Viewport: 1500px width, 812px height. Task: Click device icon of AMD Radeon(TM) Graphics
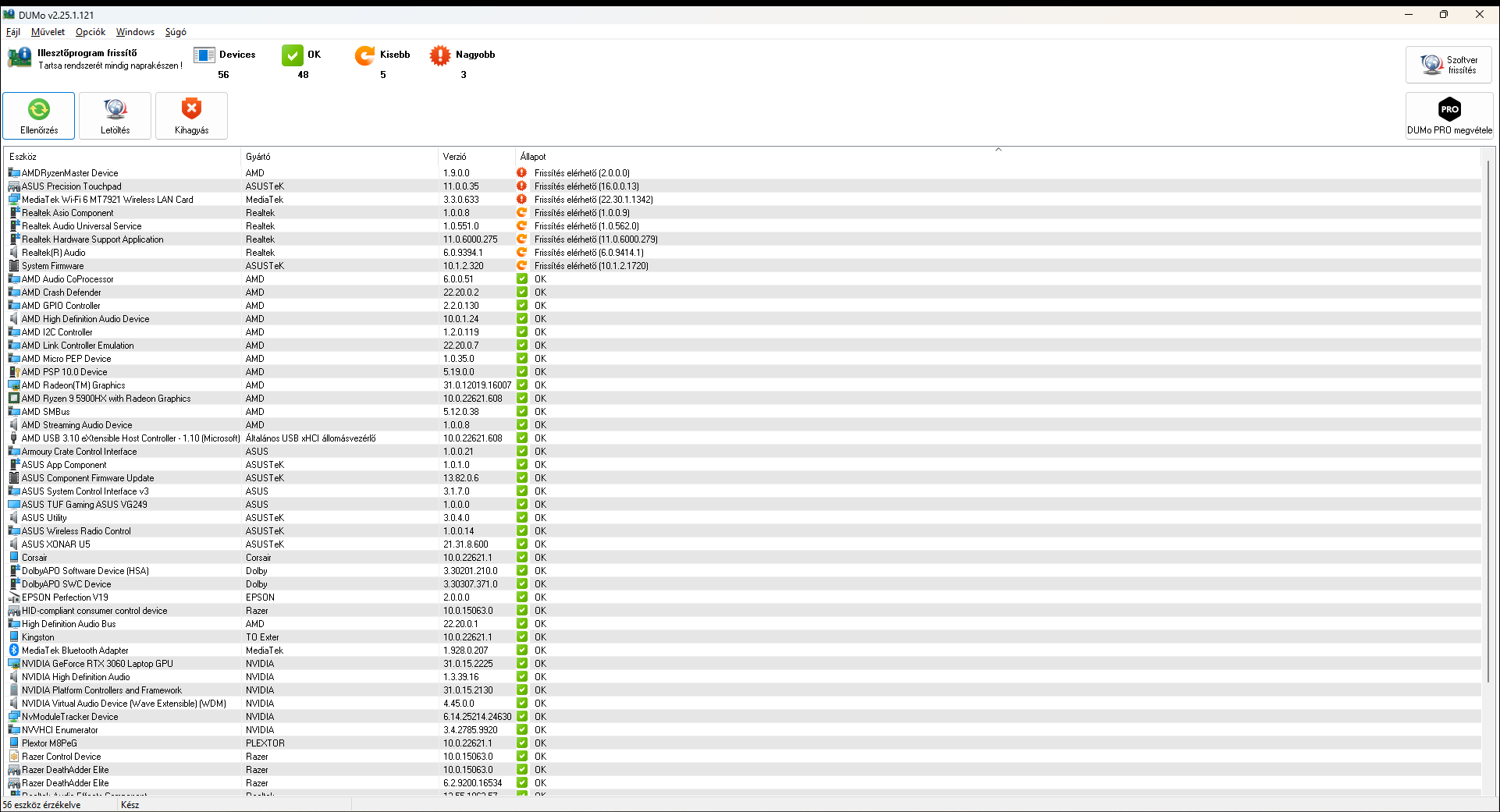click(14, 385)
